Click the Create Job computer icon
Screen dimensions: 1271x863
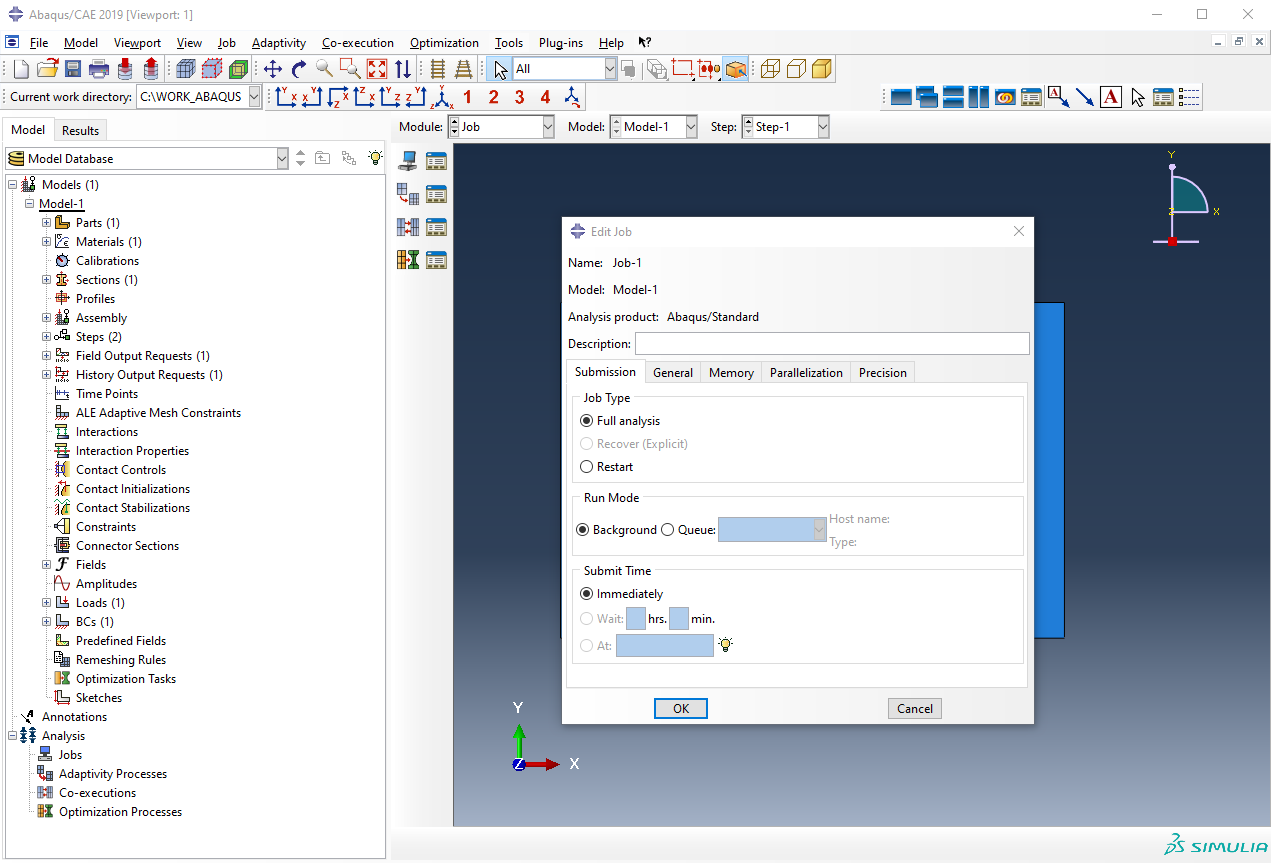(408, 161)
